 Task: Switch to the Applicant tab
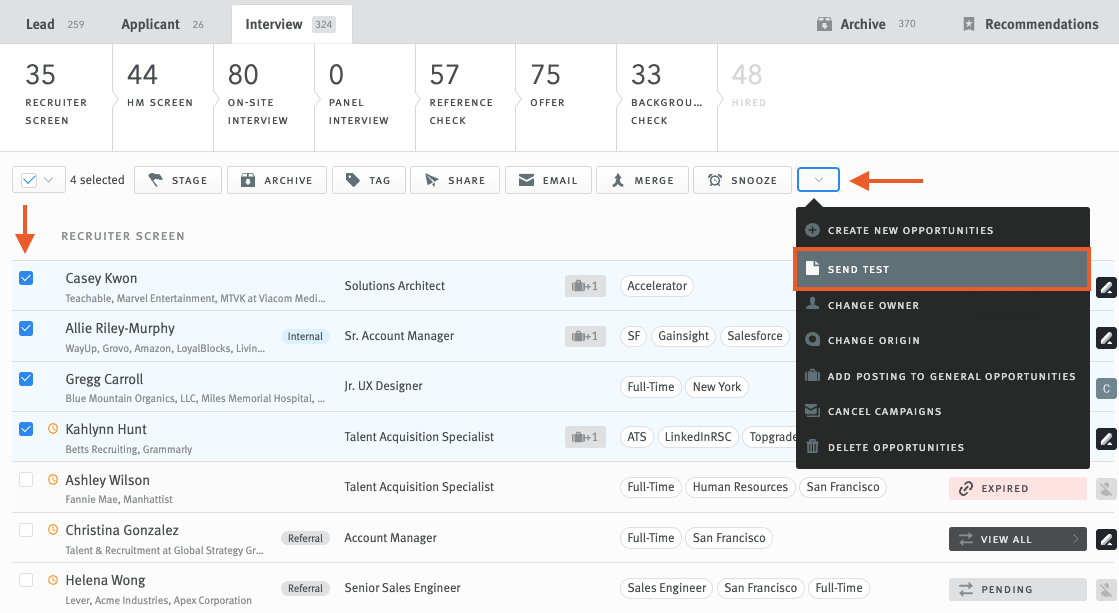coord(150,23)
